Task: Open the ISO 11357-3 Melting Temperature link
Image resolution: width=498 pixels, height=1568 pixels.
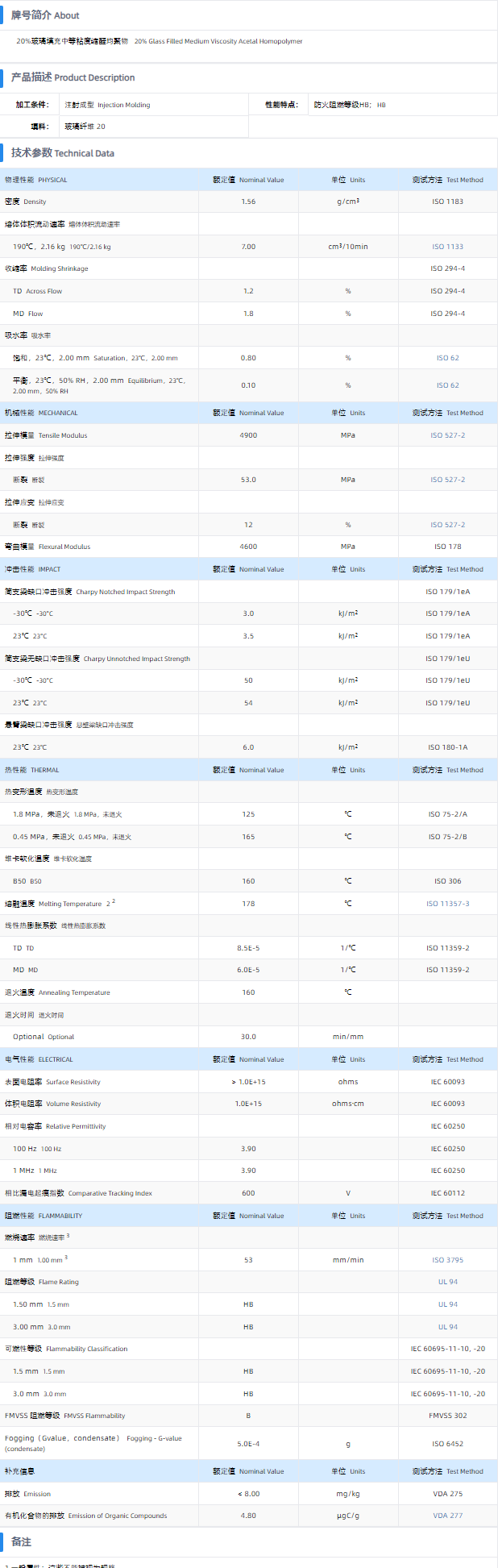Action: 447,904
